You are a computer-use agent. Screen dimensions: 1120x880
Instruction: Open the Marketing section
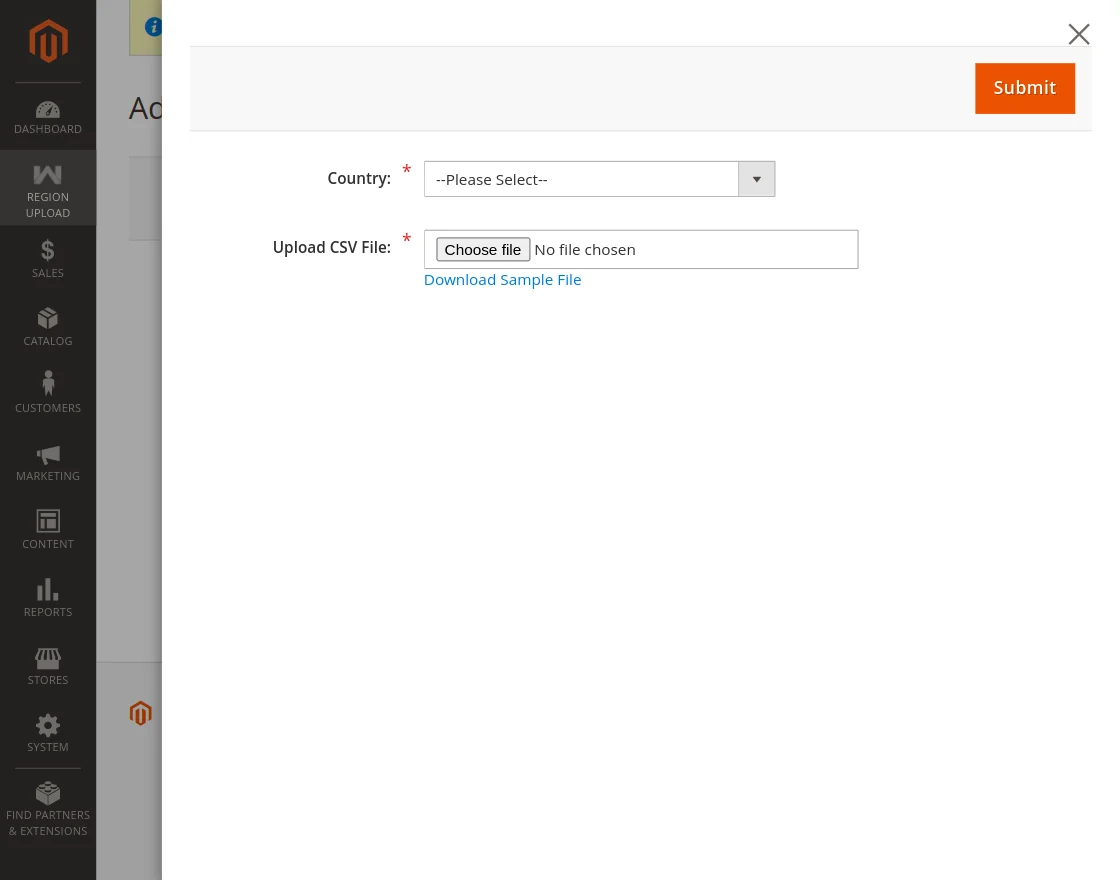(x=47, y=463)
